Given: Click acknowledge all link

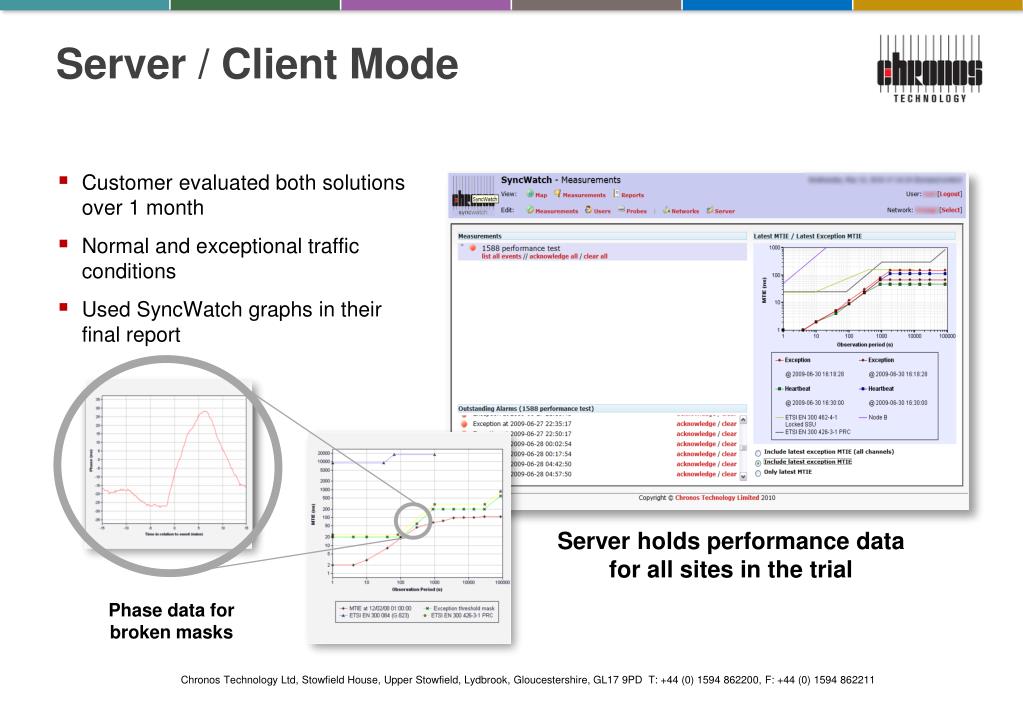Looking at the screenshot, I should 553,256.
